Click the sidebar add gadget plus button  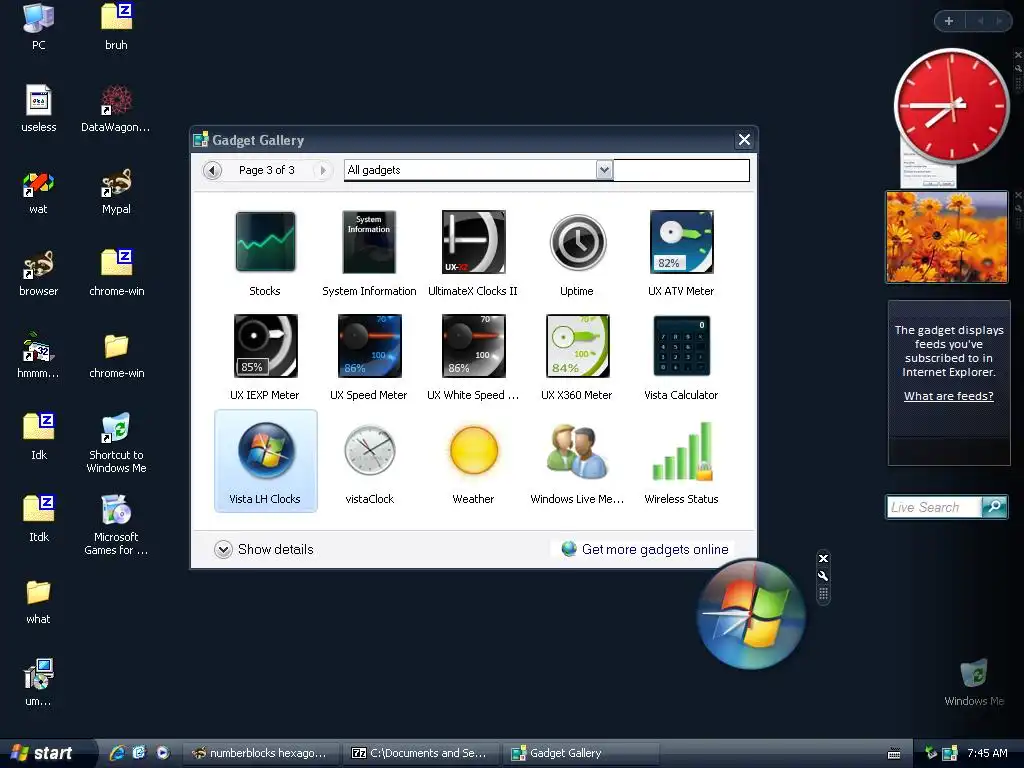tap(949, 21)
